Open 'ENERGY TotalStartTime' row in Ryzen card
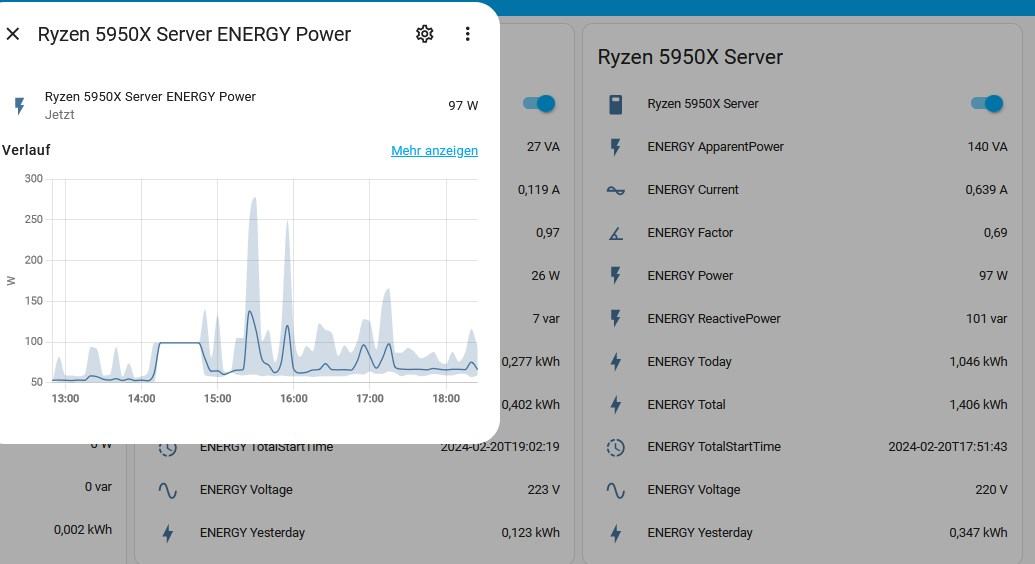 (x=714, y=446)
